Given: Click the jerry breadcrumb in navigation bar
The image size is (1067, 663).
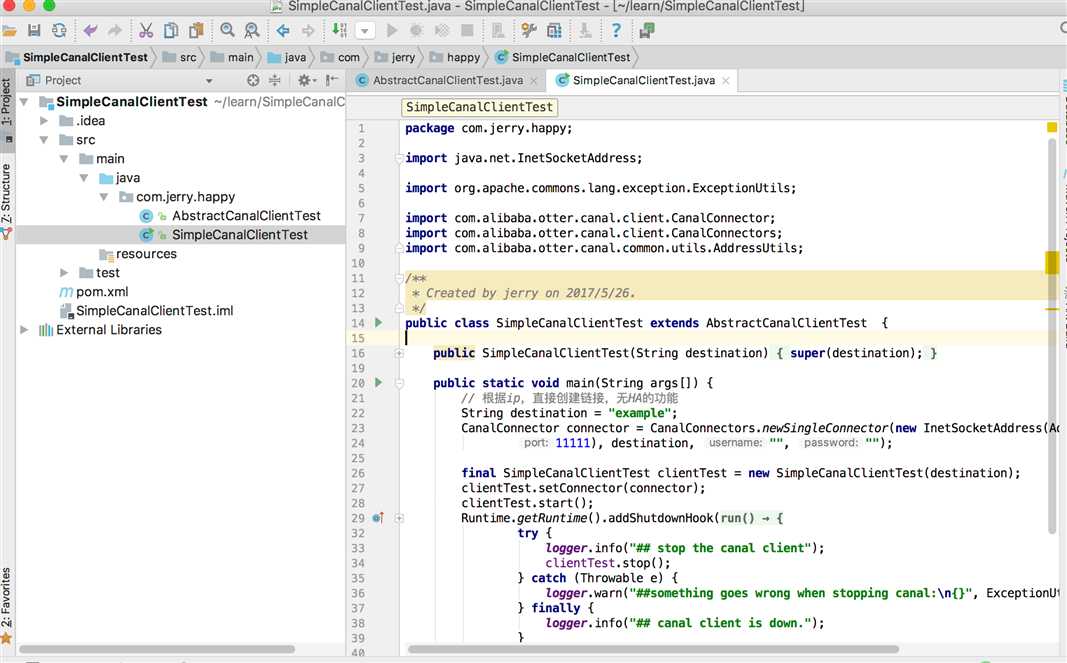Looking at the screenshot, I should (x=395, y=57).
